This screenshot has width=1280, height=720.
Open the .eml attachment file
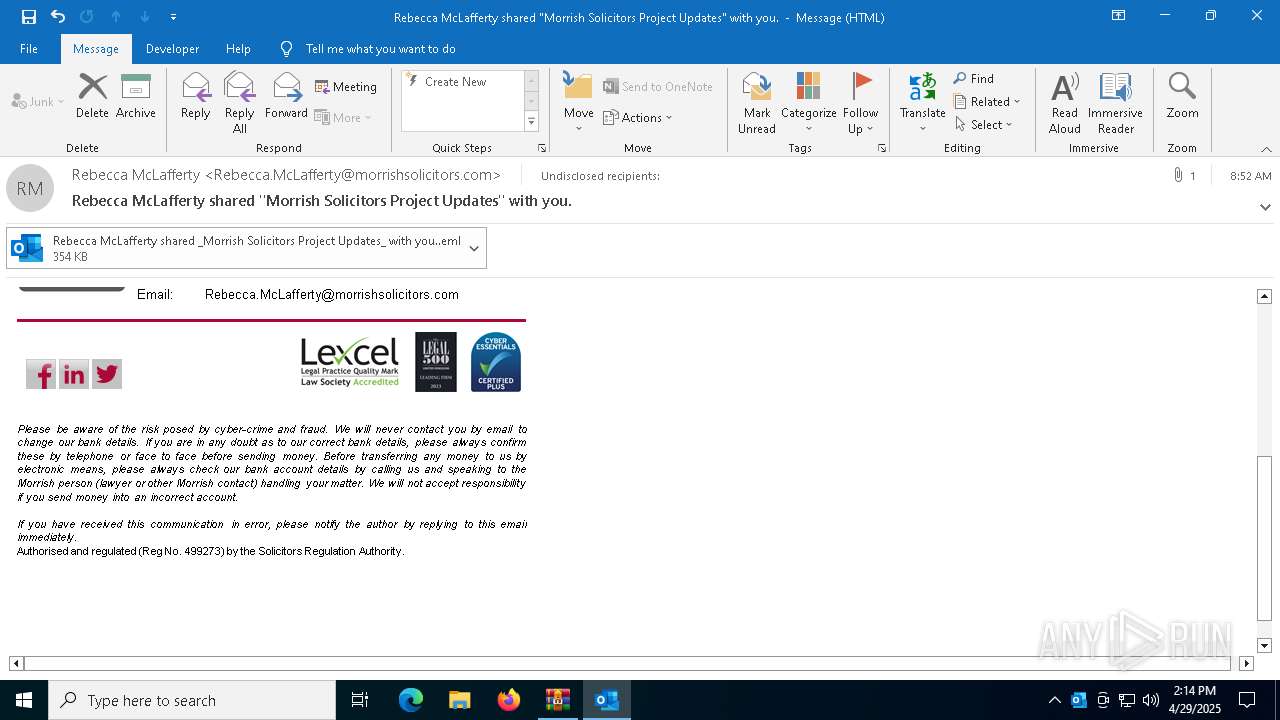tap(235, 248)
